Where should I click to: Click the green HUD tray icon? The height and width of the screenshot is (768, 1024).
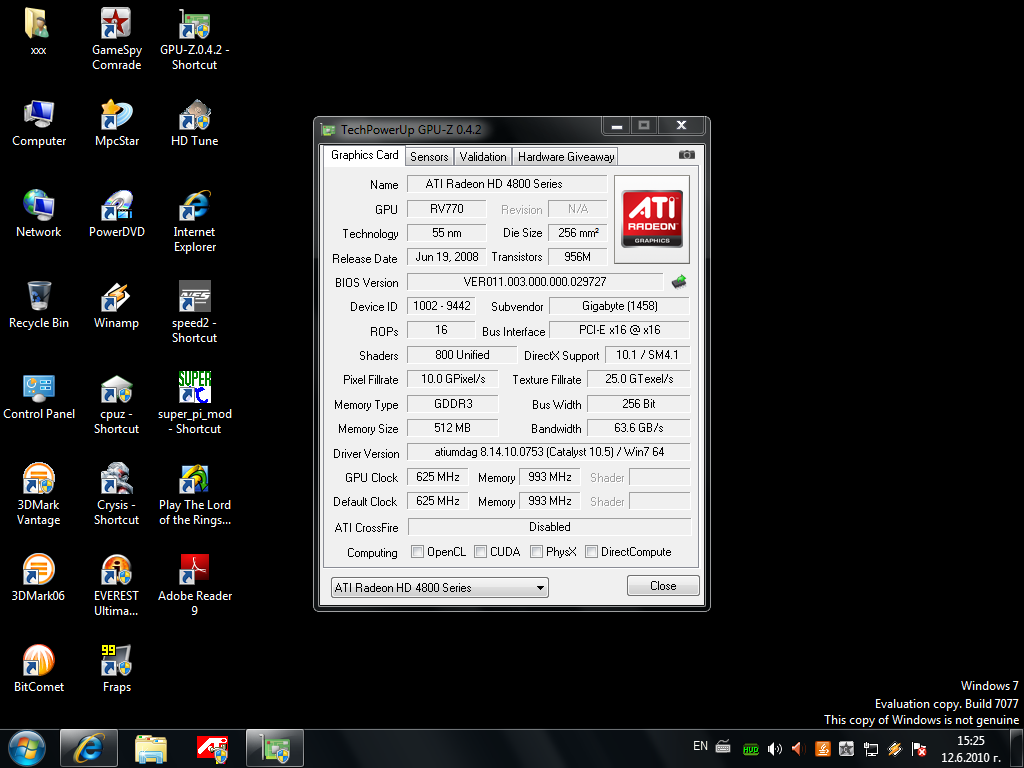[x=751, y=749]
